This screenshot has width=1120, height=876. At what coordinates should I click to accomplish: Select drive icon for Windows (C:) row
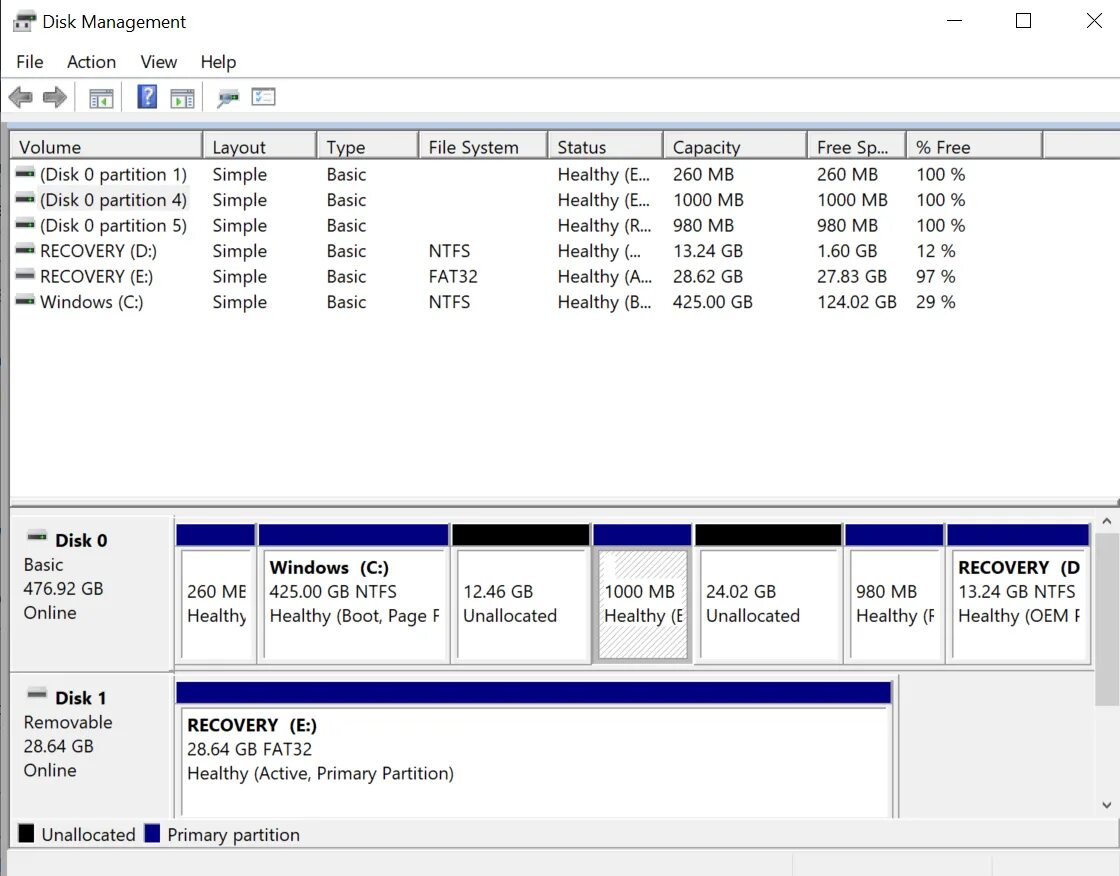point(25,302)
